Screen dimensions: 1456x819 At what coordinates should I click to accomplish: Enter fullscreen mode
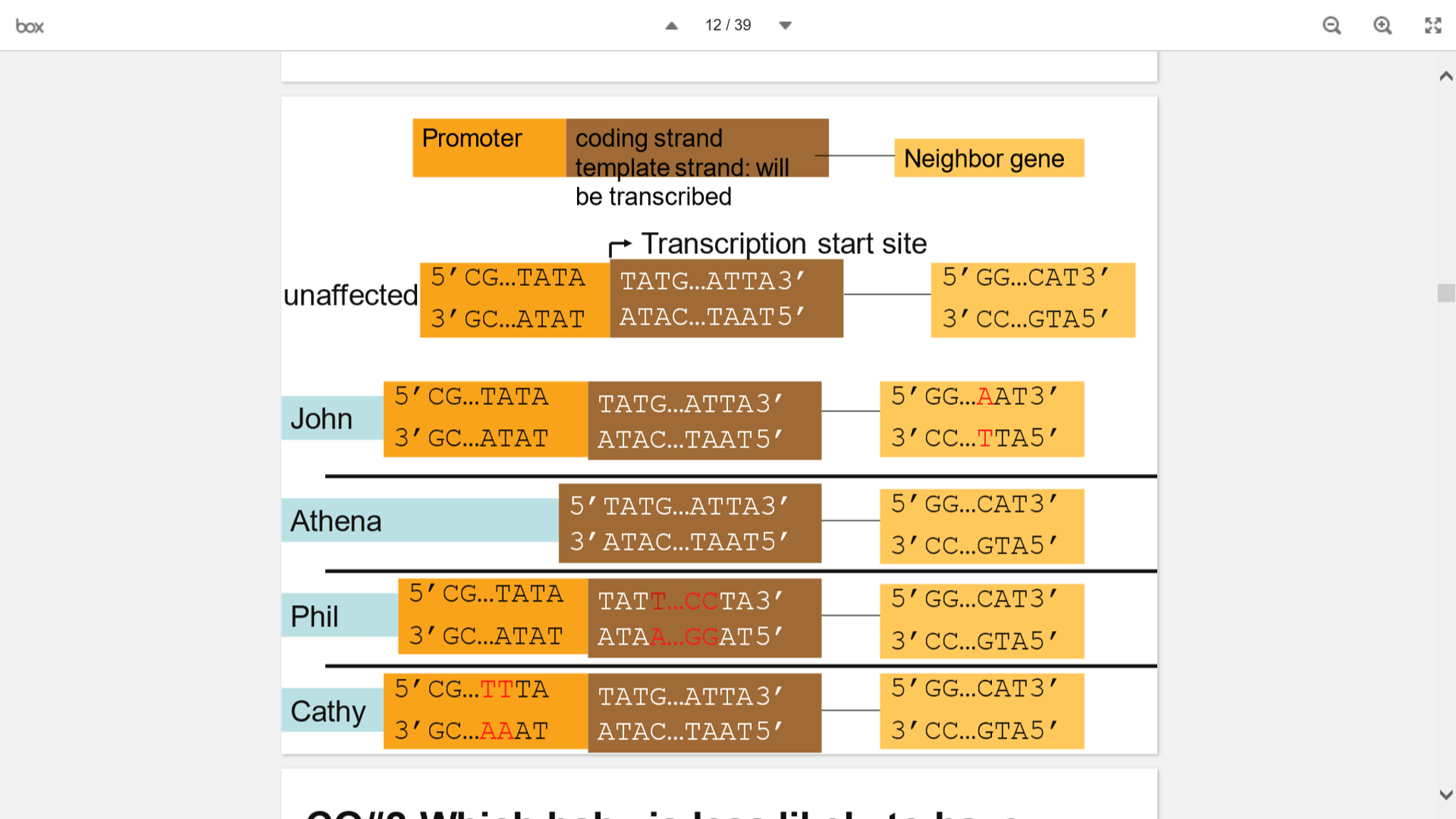pos(1433,26)
